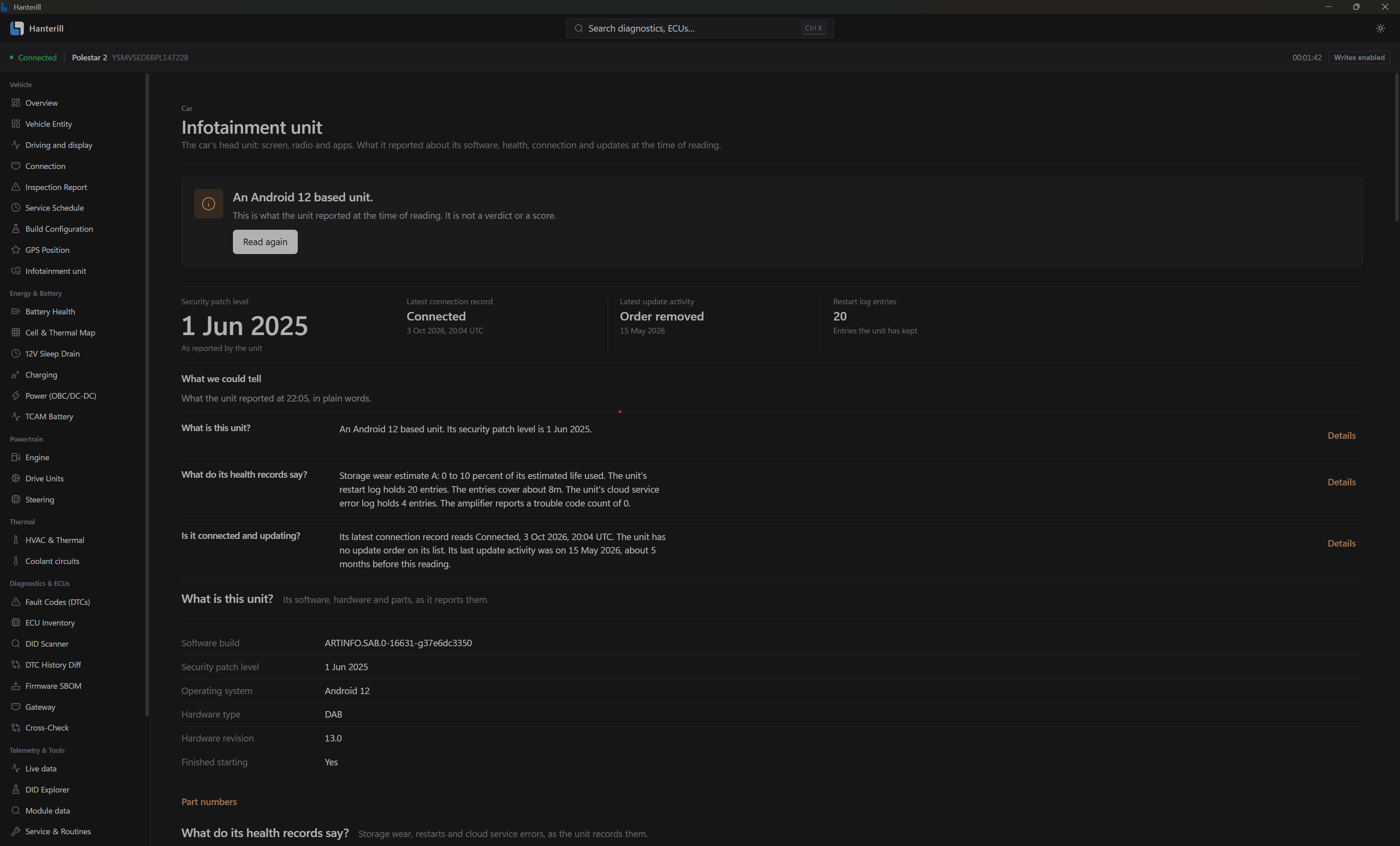The width and height of the screenshot is (1400, 846).
Task: Click the Connected status indicator
Action: 33,58
